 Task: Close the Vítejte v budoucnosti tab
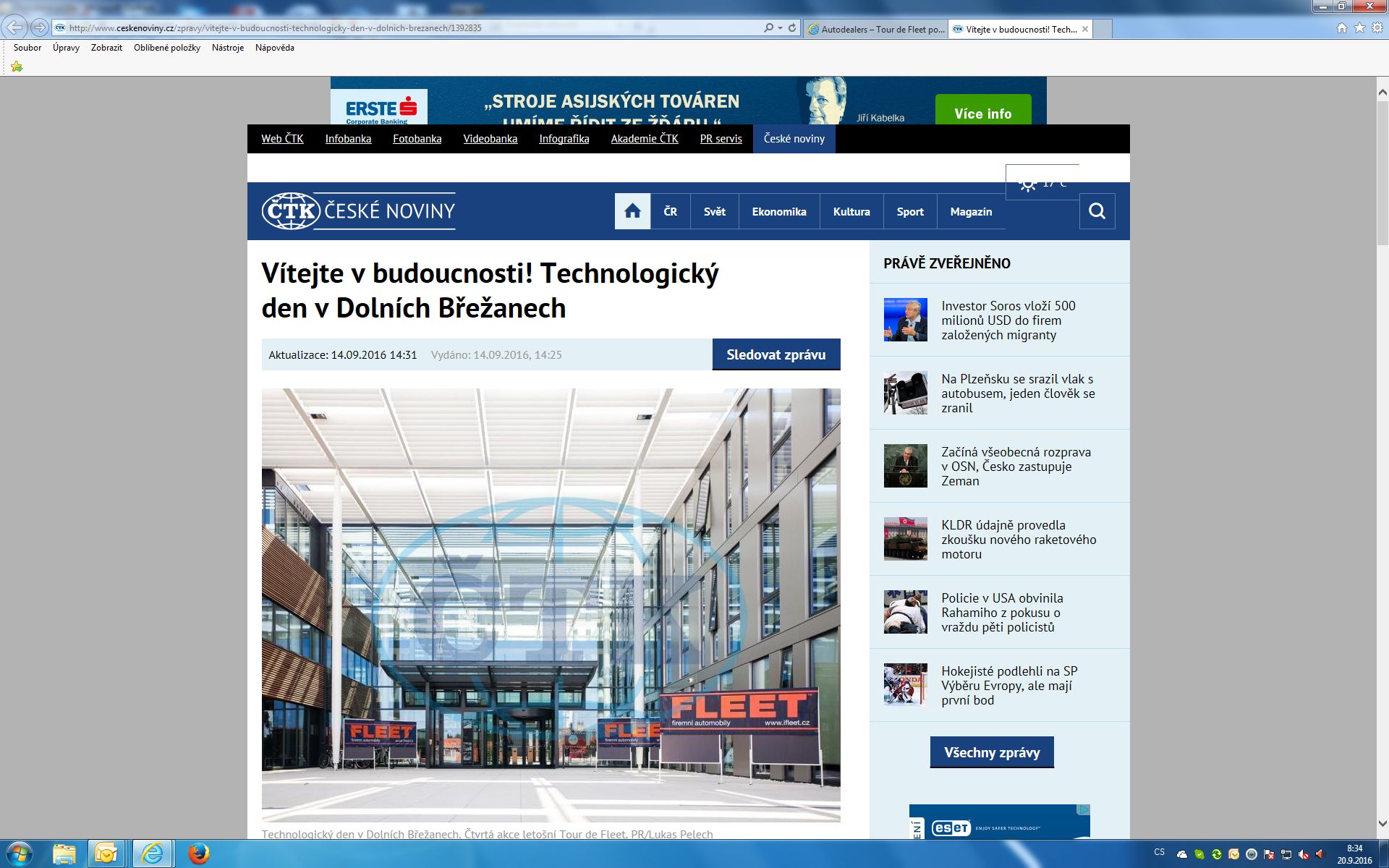(x=1085, y=29)
